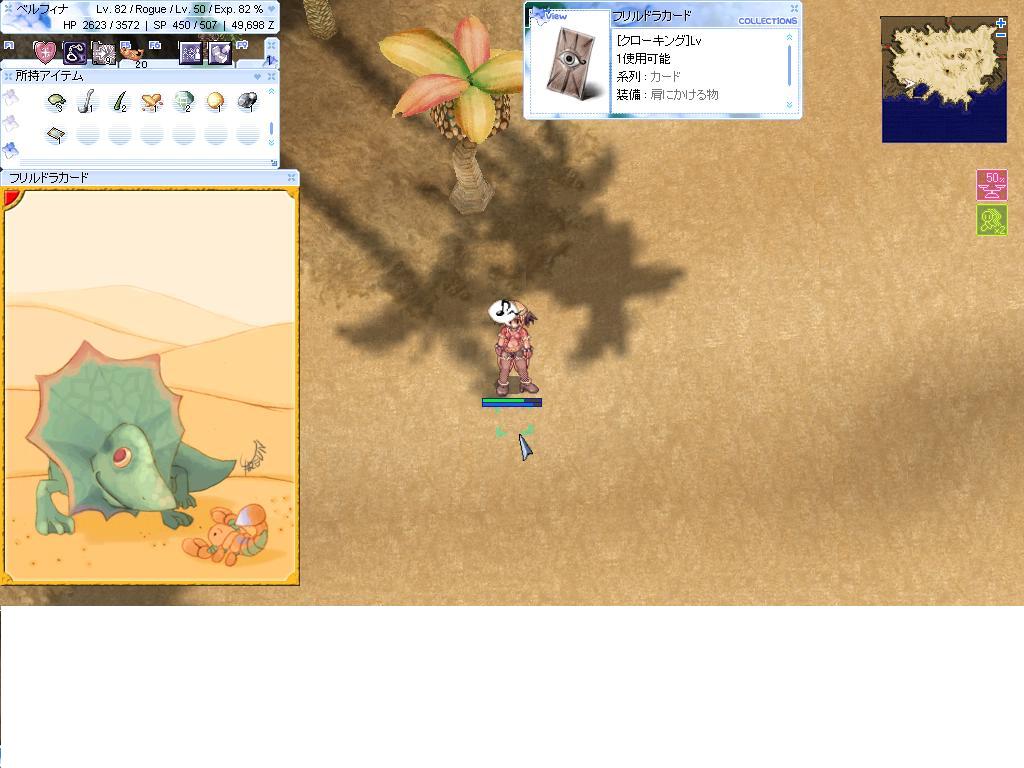This screenshot has width=1024, height=768.
Task: Activate the purple spray skill icon in hotkey bar
Action: (x=190, y=52)
